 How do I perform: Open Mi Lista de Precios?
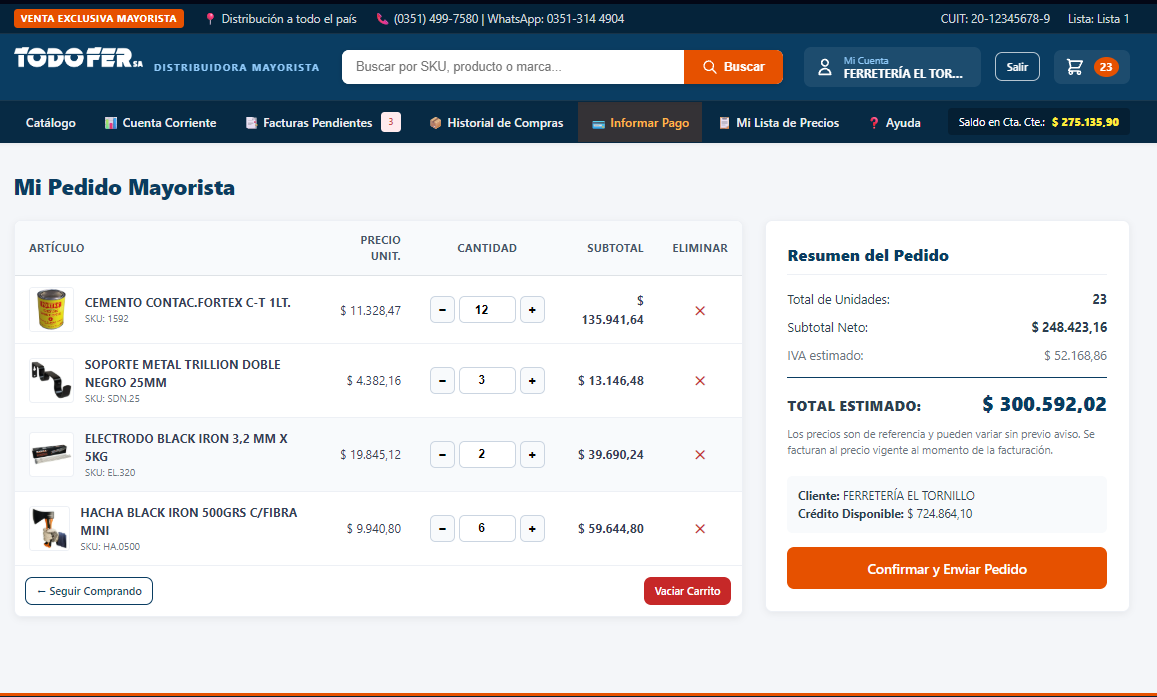[779, 122]
